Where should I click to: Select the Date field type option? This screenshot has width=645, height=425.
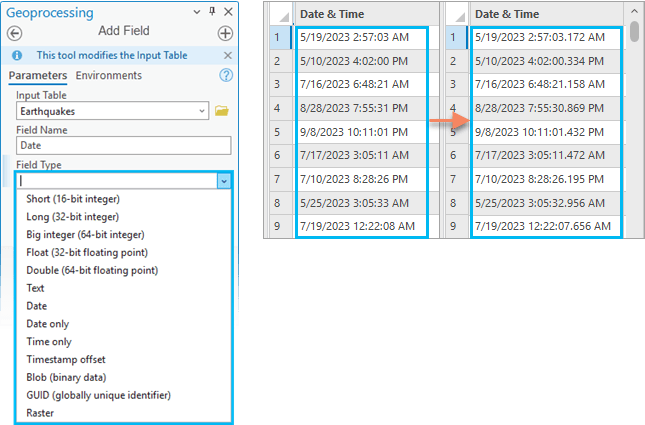click(x=37, y=306)
